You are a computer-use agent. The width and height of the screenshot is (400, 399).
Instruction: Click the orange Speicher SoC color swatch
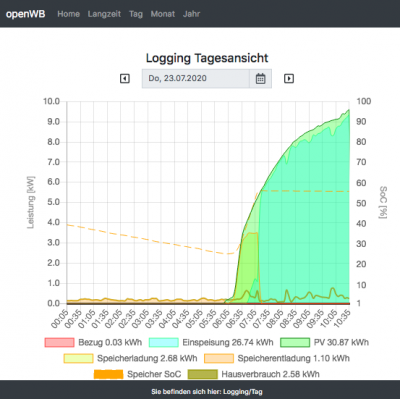(x=108, y=374)
